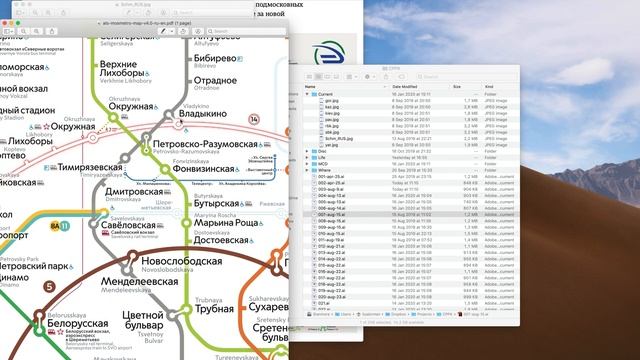
Task: Open Finder group-by dropdown
Action: [351, 76]
